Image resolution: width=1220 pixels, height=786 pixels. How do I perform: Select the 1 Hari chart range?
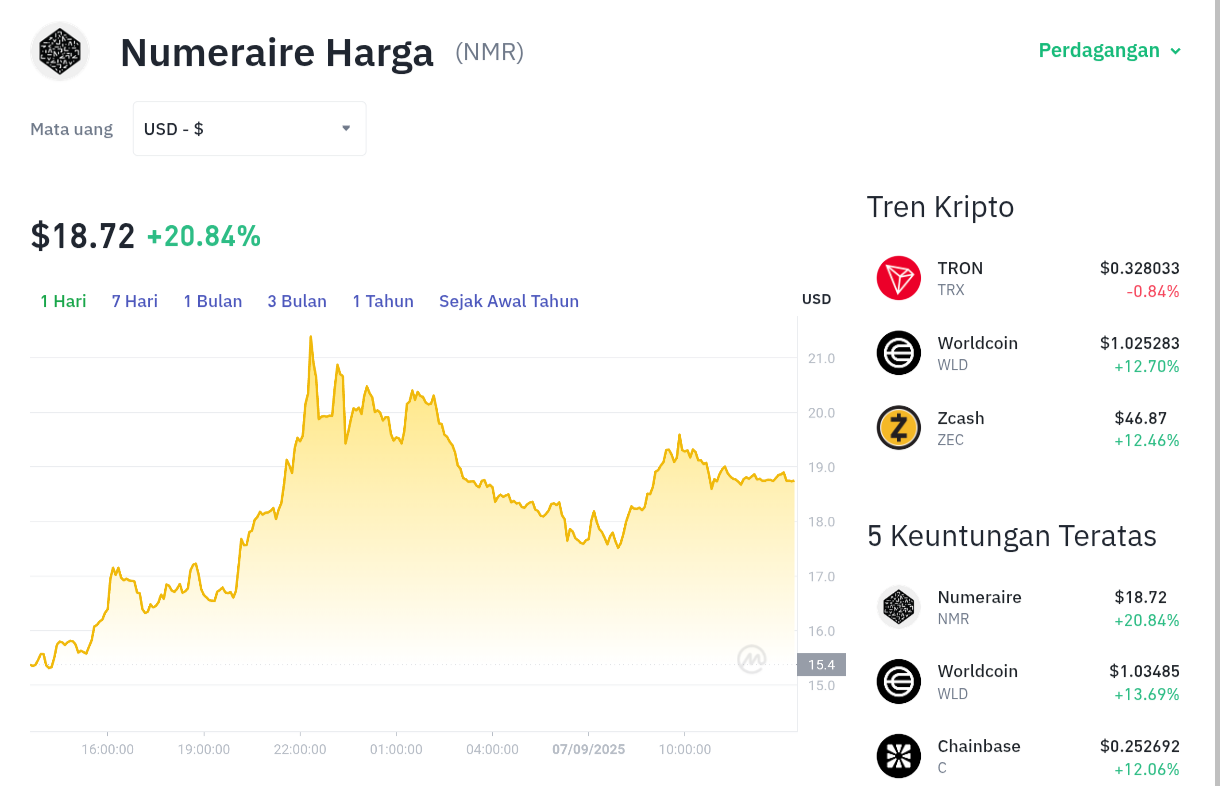coord(63,301)
